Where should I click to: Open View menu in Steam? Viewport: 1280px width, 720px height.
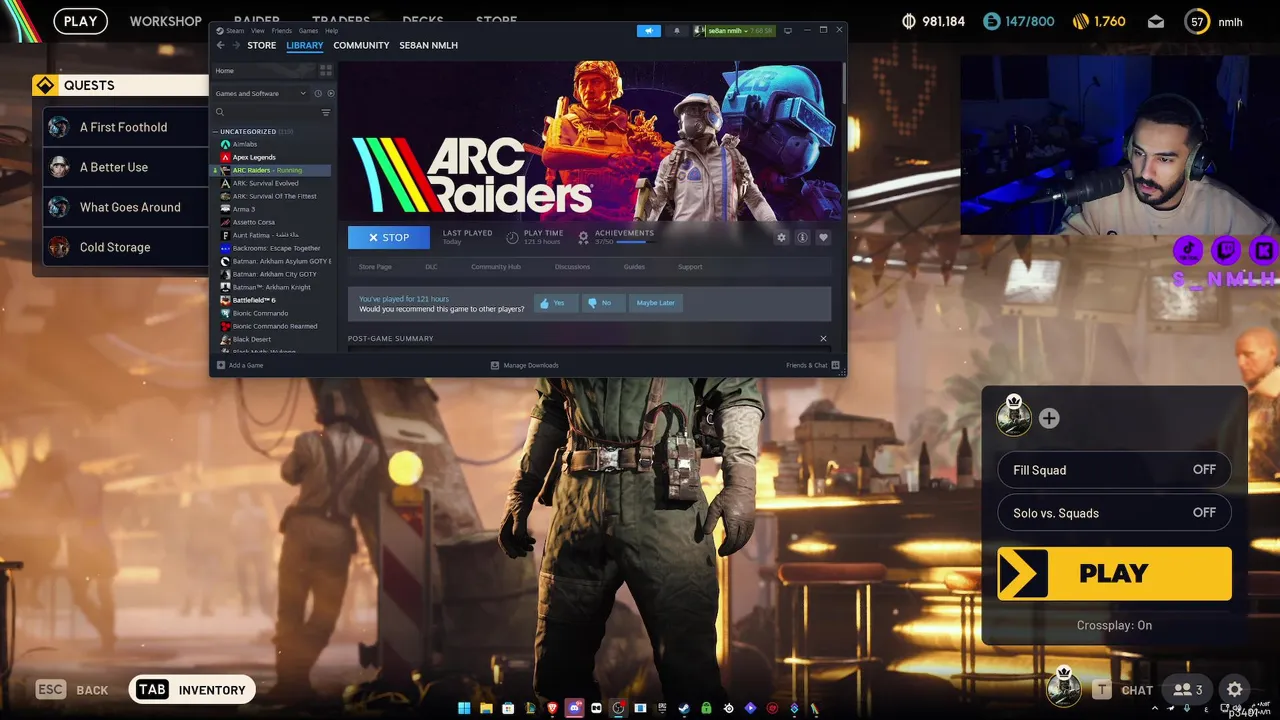[x=258, y=31]
